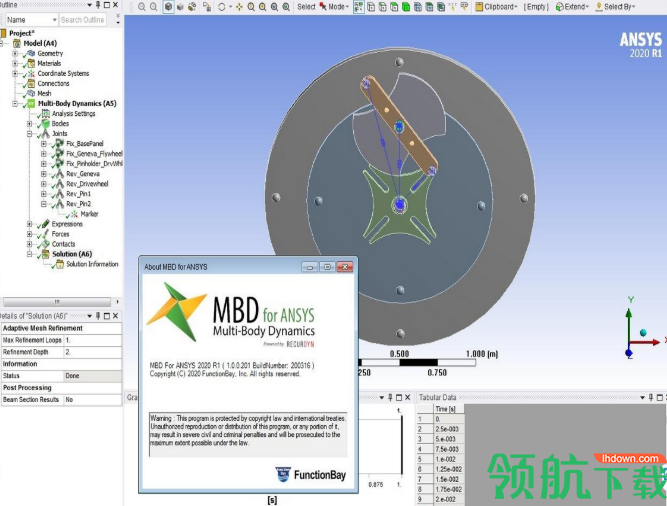This screenshot has width=667, height=506.
Task: Close the About MBD for ANSYS dialog
Action: click(x=345, y=267)
